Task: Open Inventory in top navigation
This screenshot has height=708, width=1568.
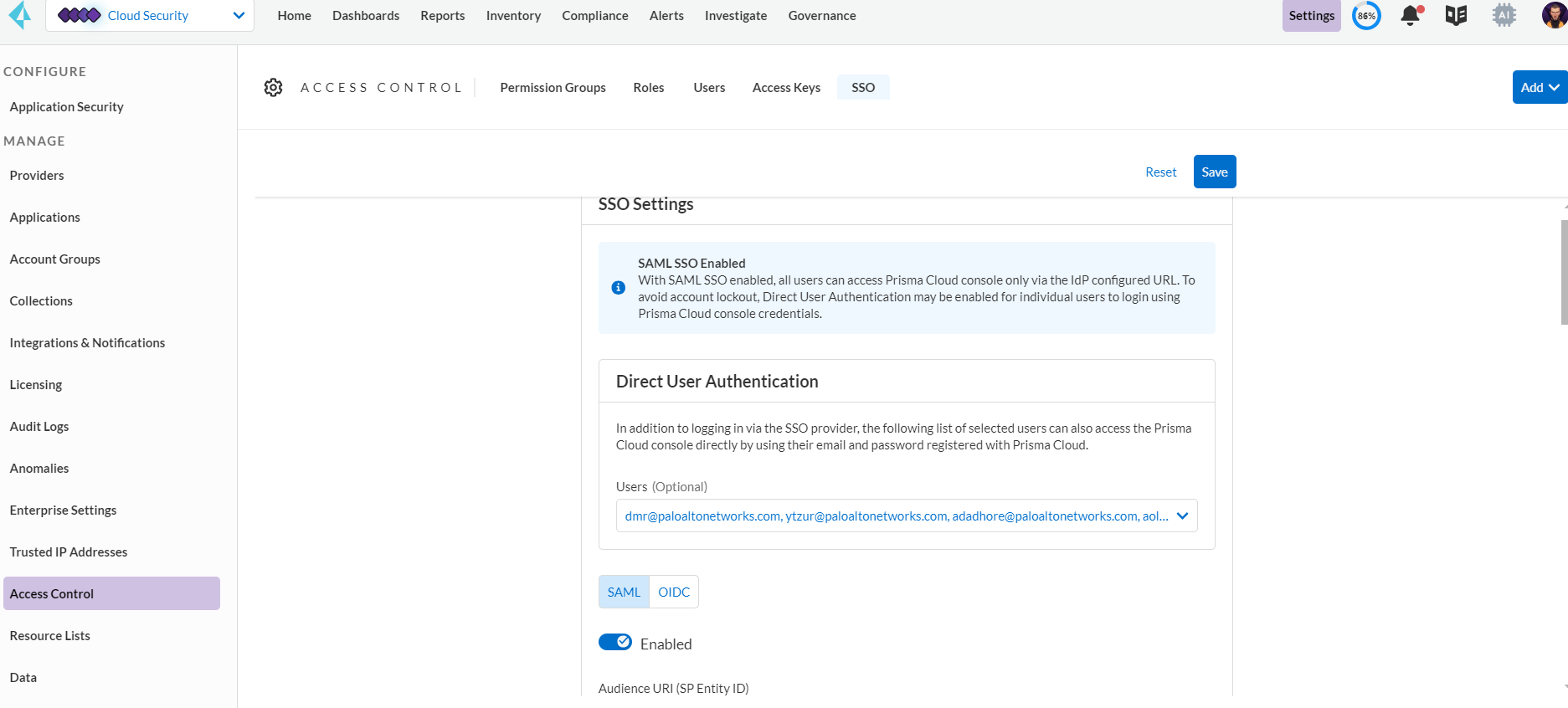Action: (x=513, y=15)
